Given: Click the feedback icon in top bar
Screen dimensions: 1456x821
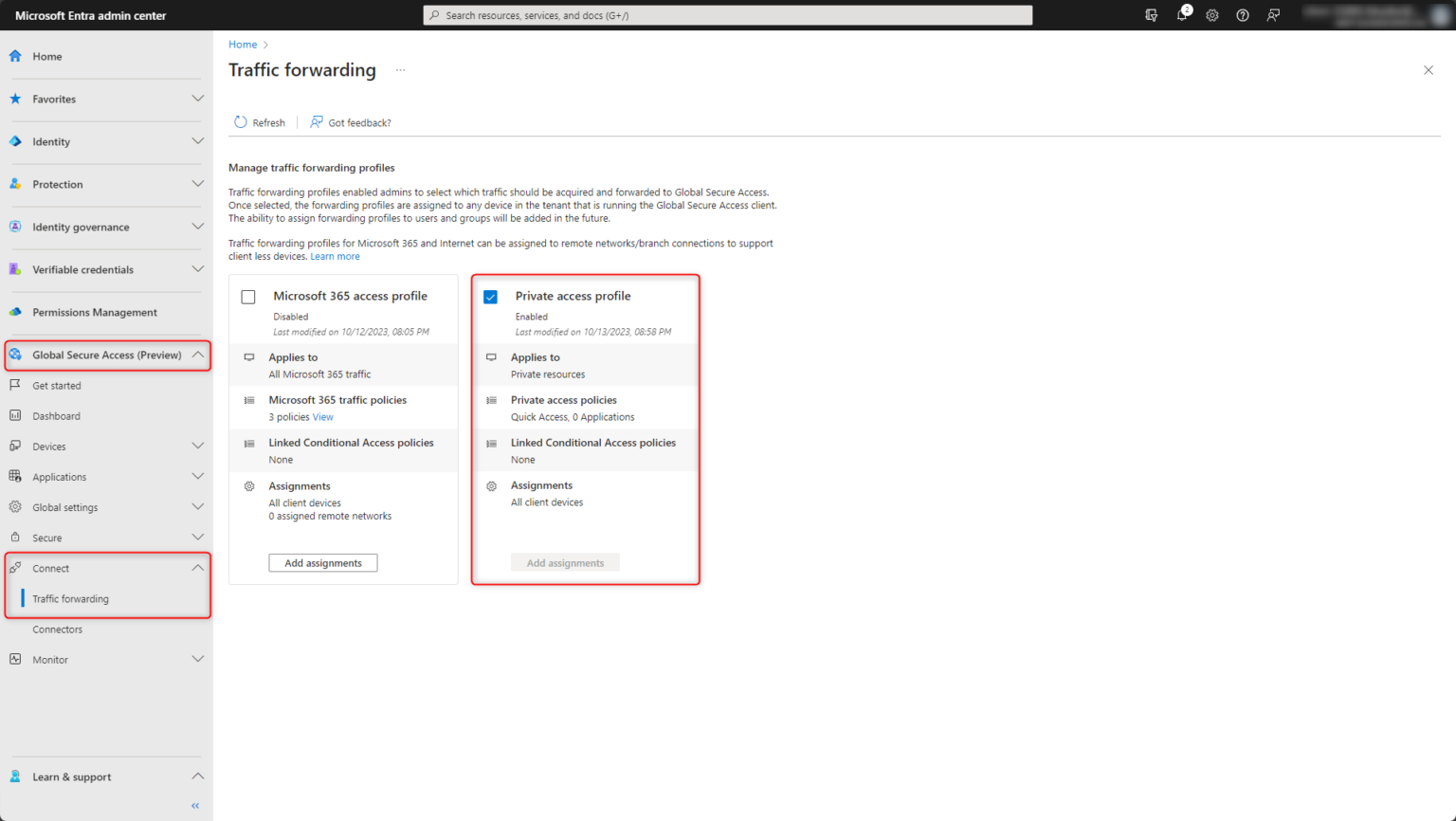Looking at the screenshot, I should point(1273,15).
